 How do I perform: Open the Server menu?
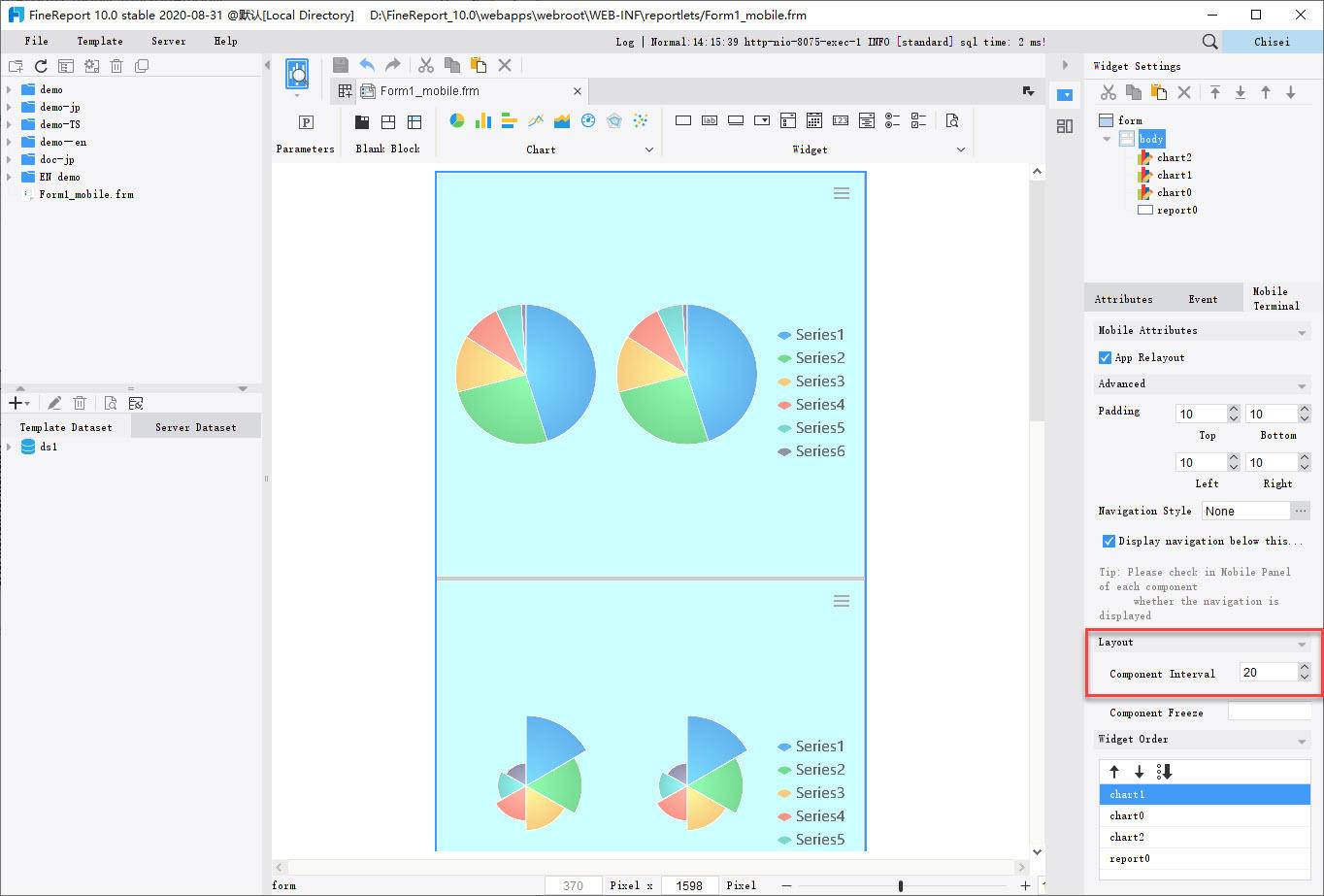[x=169, y=41]
